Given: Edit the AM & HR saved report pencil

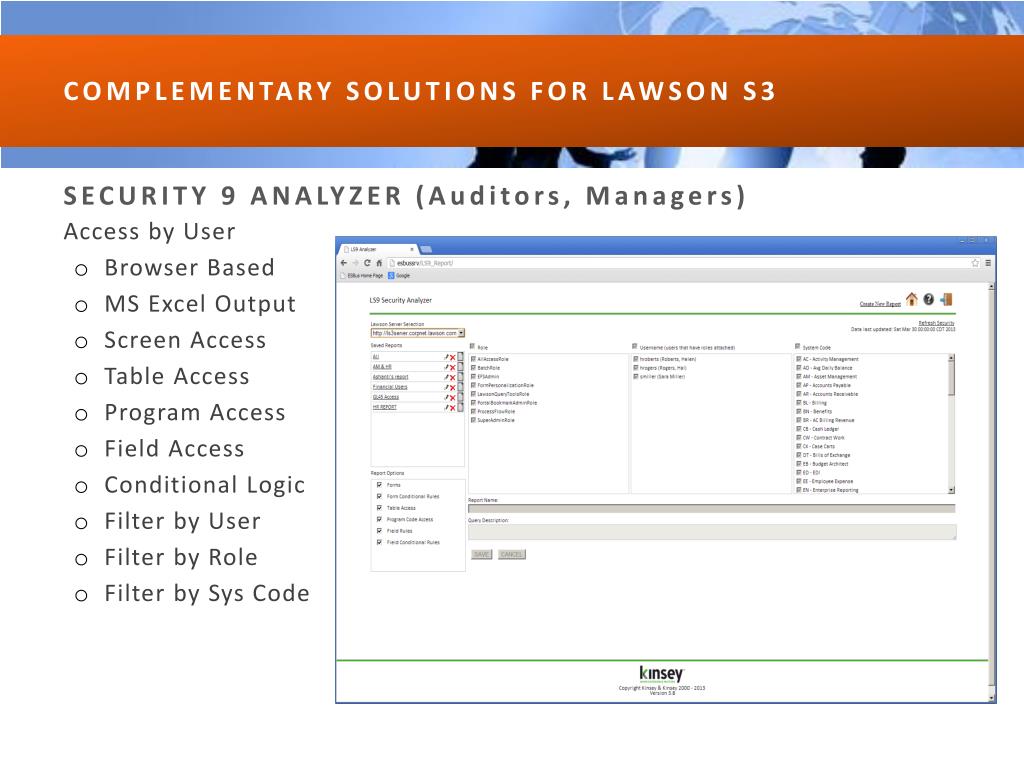Looking at the screenshot, I should pyautogui.click(x=447, y=367).
